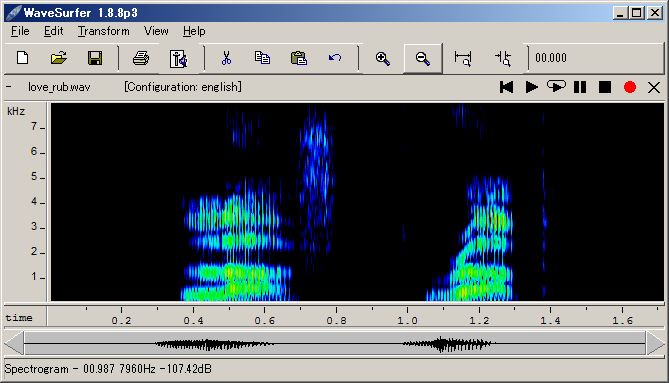Screen dimensions: 669x383
Task: Open the Edit menu
Action: tap(53, 31)
